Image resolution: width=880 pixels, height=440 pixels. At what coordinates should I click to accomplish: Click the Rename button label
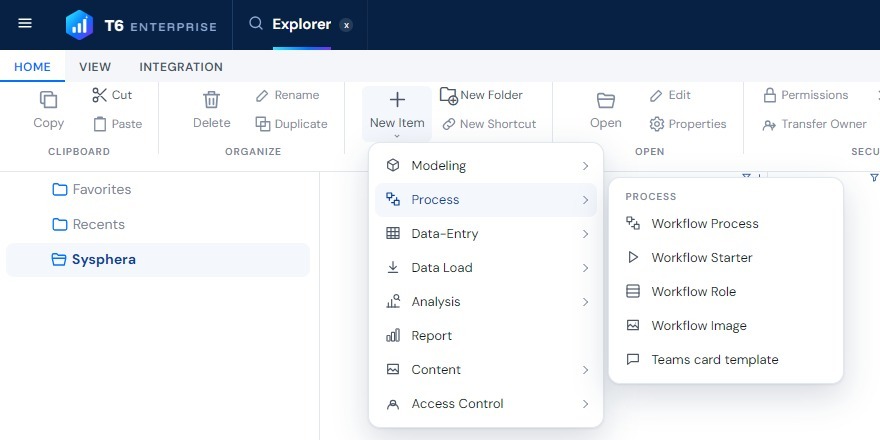click(297, 95)
